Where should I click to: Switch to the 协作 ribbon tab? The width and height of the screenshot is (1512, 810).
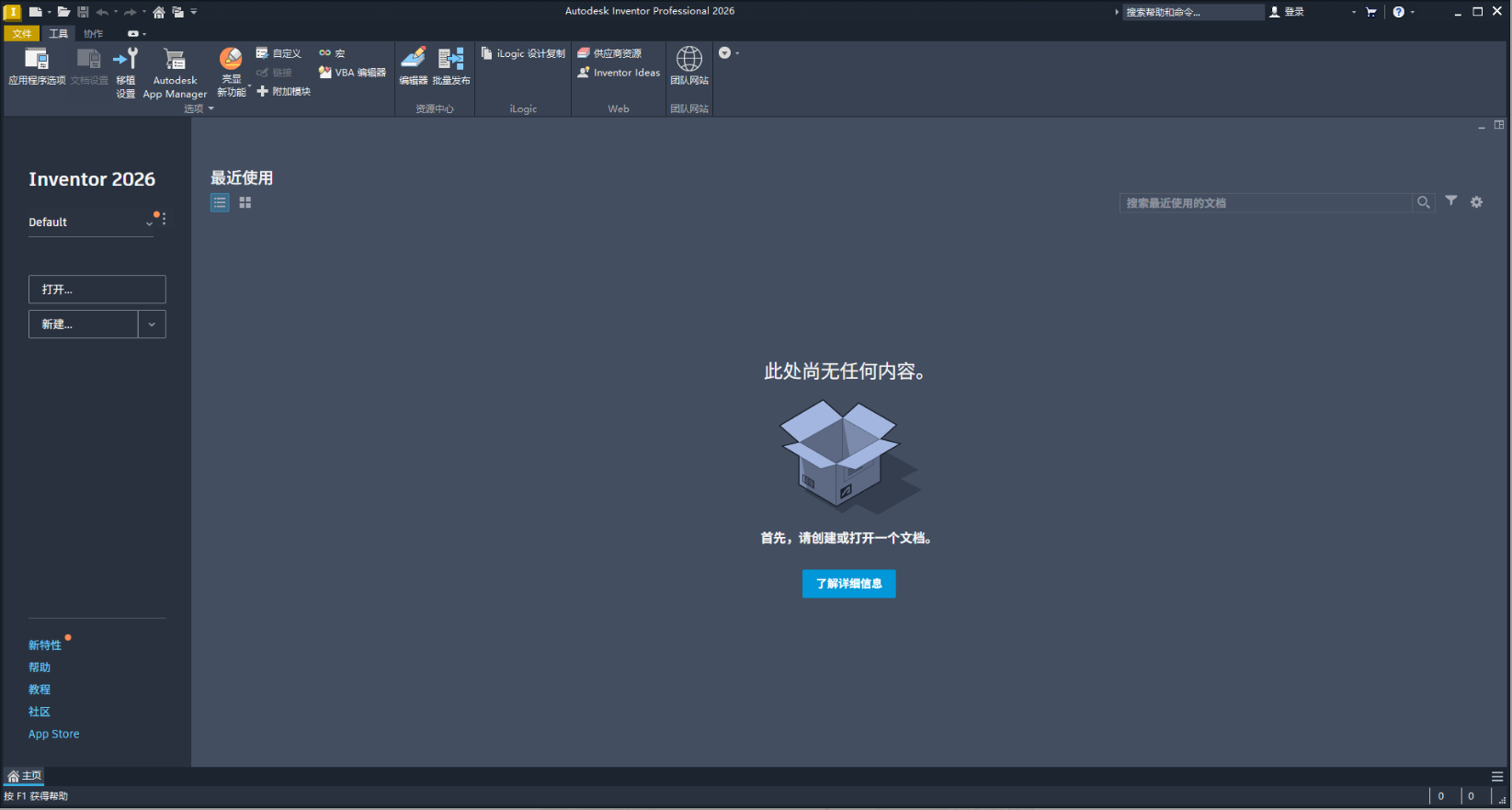[x=93, y=33]
